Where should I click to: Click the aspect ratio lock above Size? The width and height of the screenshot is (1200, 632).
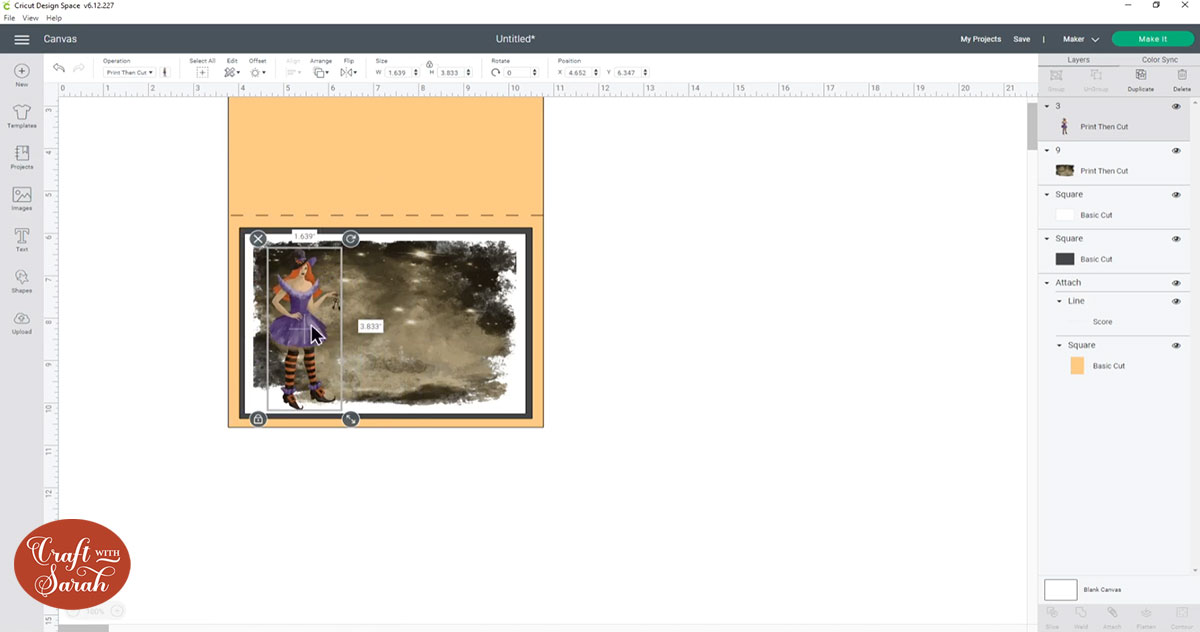[429, 64]
